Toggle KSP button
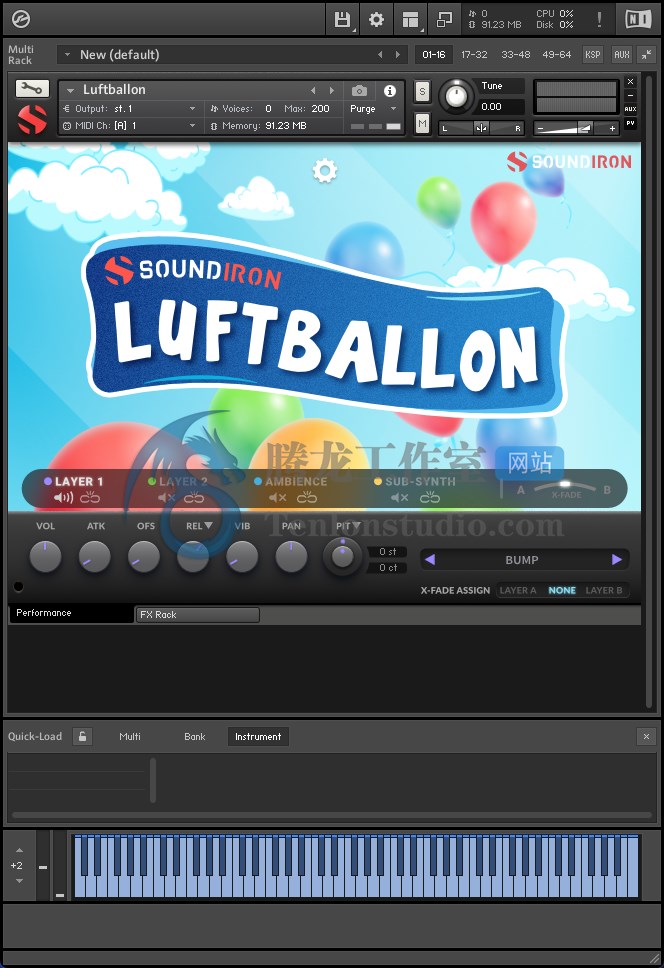The width and height of the screenshot is (664, 968). [x=592, y=54]
